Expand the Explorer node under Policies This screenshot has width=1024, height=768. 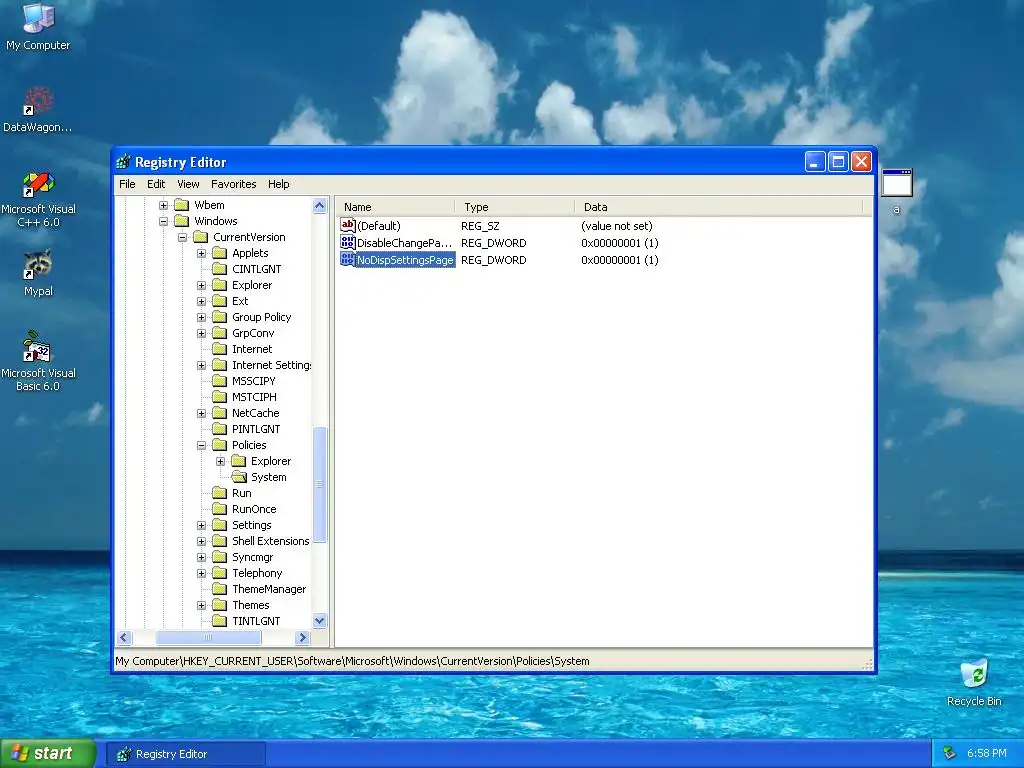[x=220, y=461]
